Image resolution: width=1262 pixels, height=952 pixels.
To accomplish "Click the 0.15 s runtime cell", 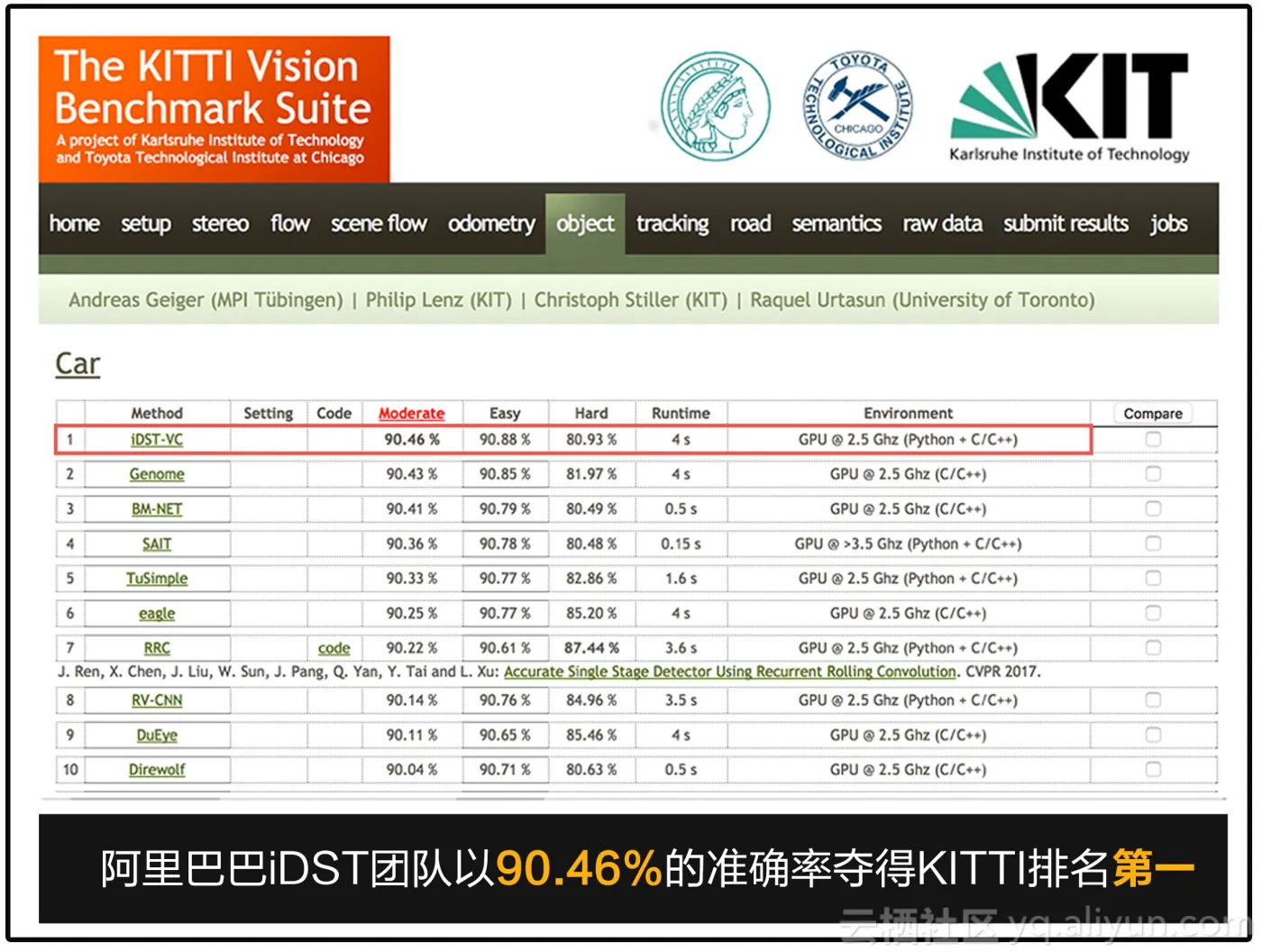I will coord(681,544).
